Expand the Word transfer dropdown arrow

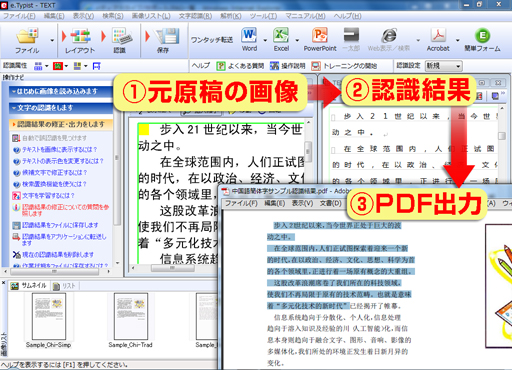[265, 40]
